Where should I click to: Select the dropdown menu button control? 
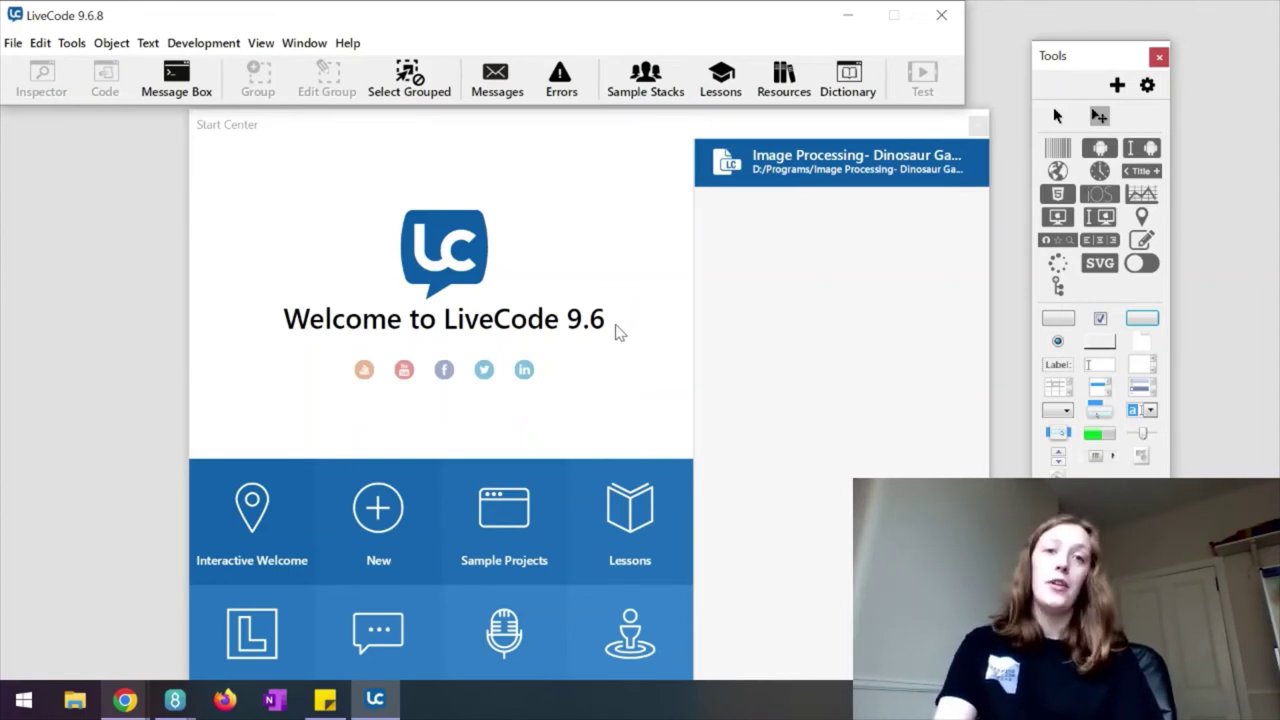(x=1058, y=410)
